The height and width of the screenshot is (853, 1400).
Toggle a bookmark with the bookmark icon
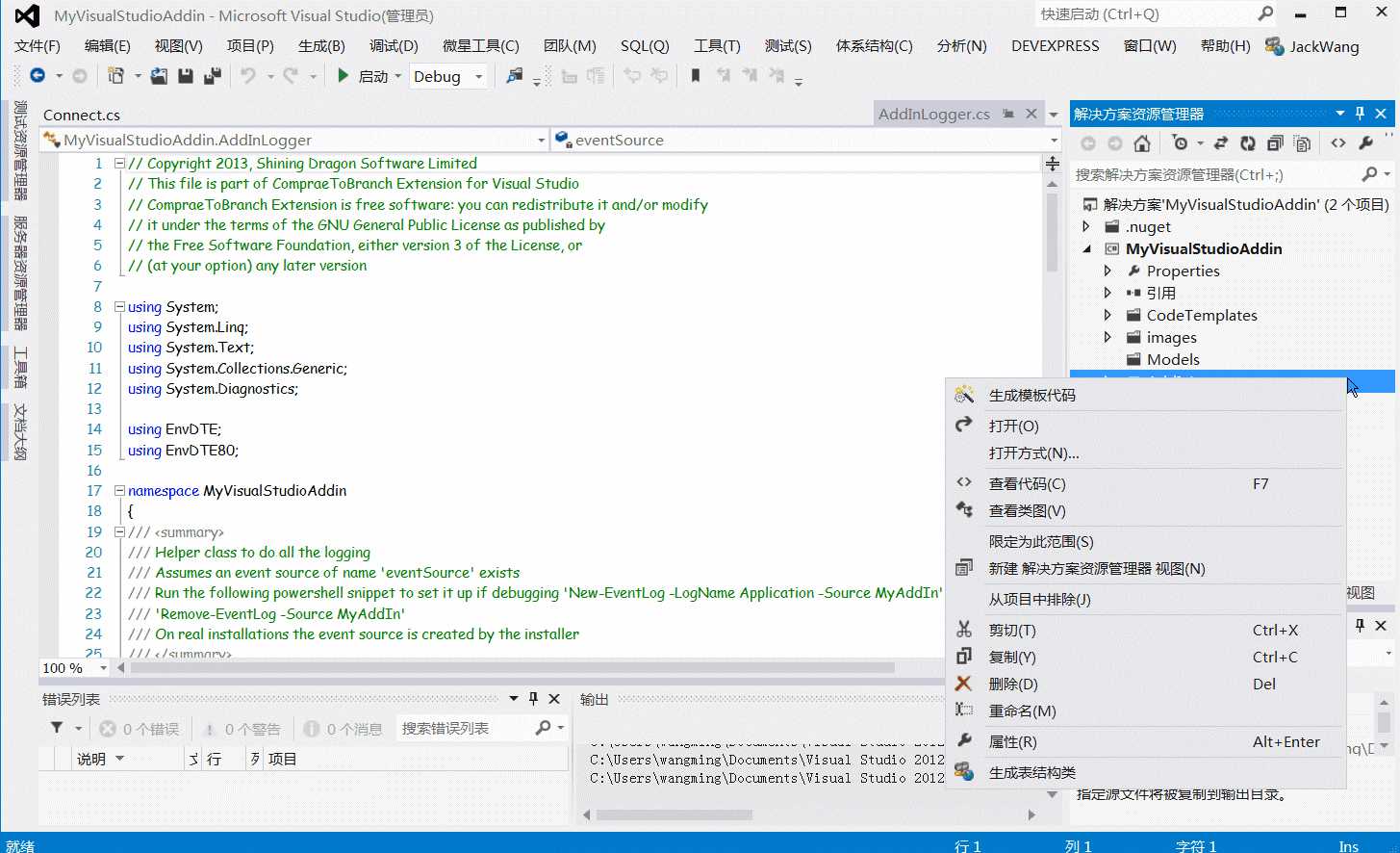pyautogui.click(x=696, y=75)
